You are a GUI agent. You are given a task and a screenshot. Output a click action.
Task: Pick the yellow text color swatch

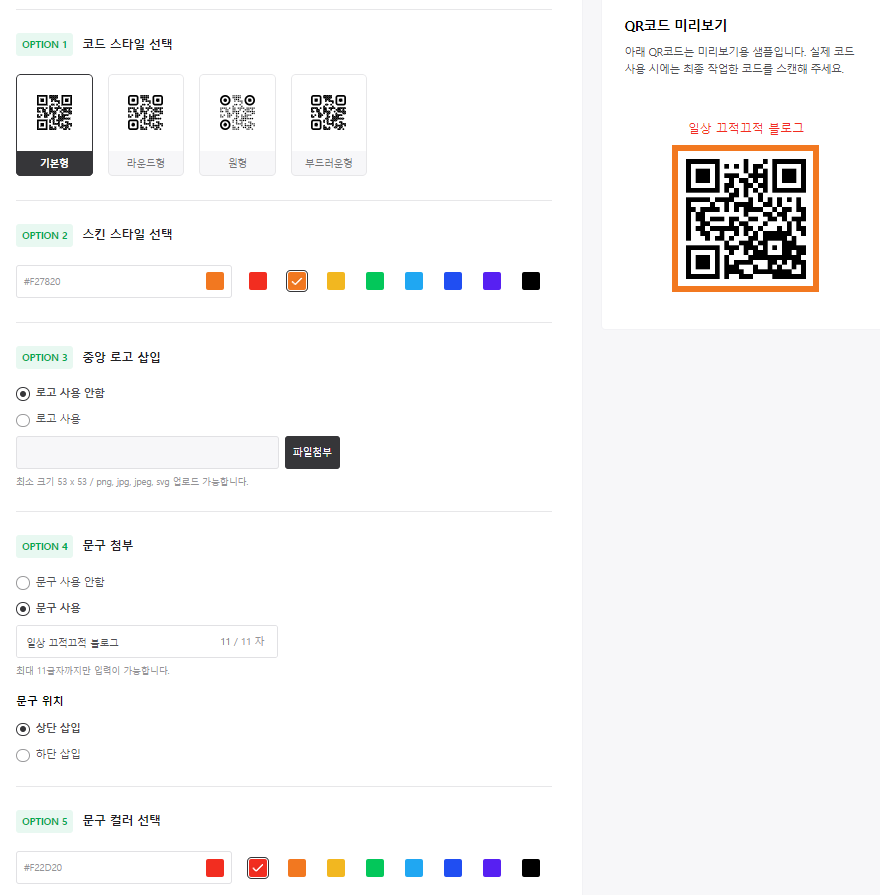click(336, 868)
